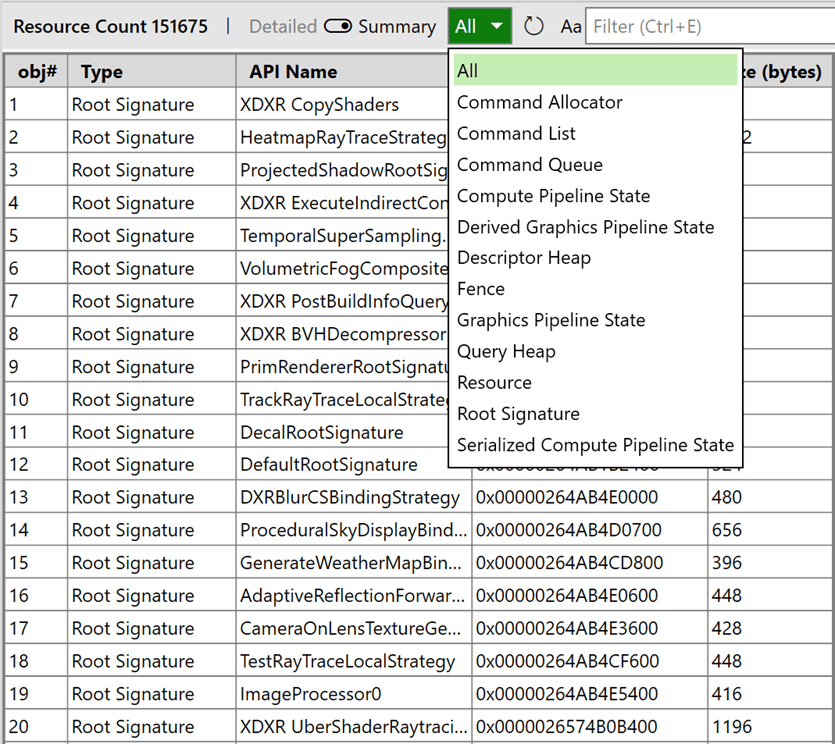The width and height of the screenshot is (835, 744).
Task: Toggle the Detailed/Summary switch
Action: (x=338, y=26)
